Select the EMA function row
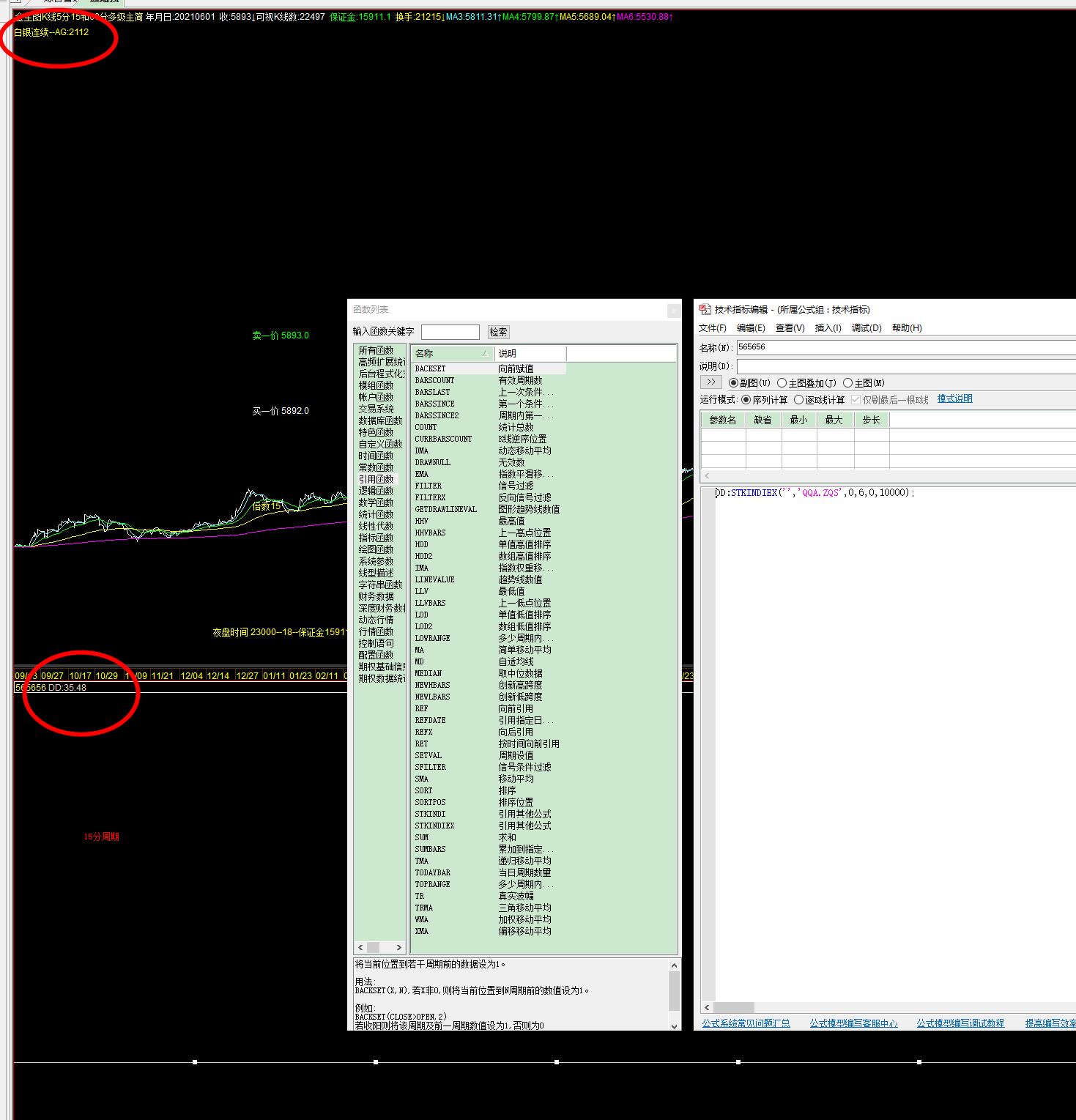The width and height of the screenshot is (1076, 1120). (x=489, y=475)
